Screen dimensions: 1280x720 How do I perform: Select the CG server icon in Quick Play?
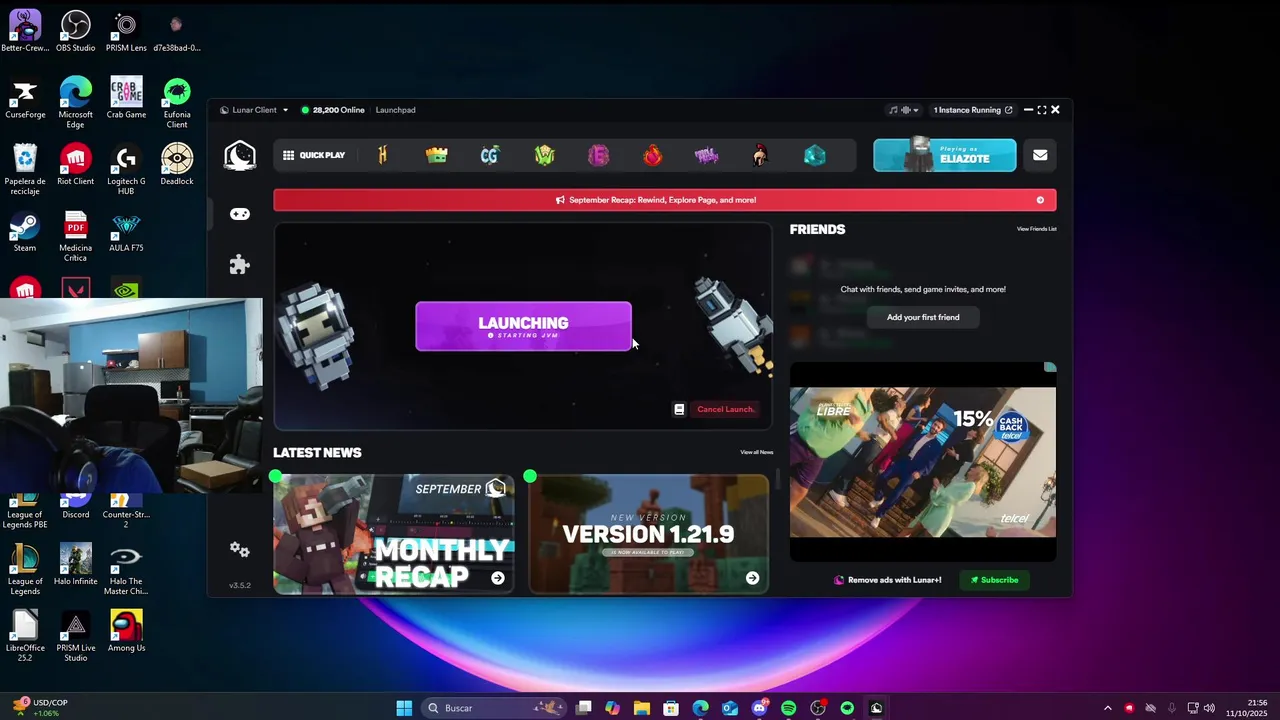click(x=489, y=155)
